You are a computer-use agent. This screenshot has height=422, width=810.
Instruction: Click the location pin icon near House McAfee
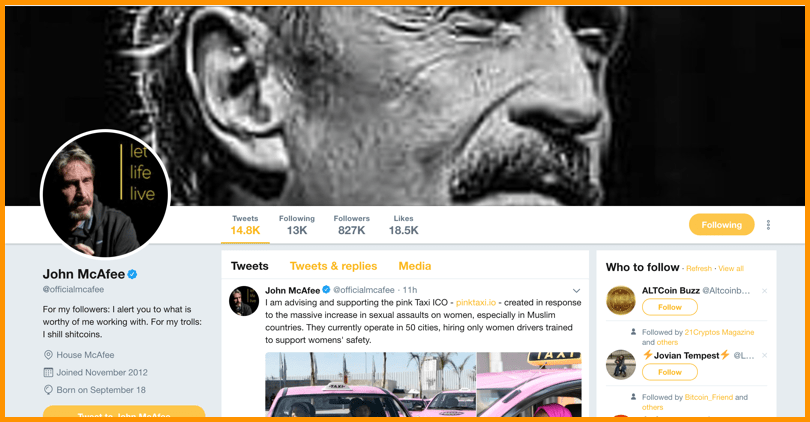[x=48, y=355]
